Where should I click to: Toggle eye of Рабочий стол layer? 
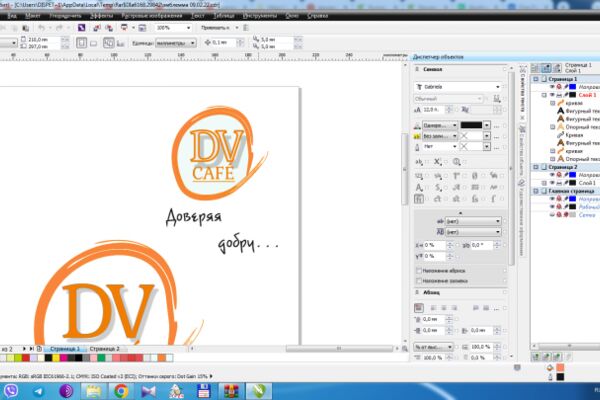552,207
